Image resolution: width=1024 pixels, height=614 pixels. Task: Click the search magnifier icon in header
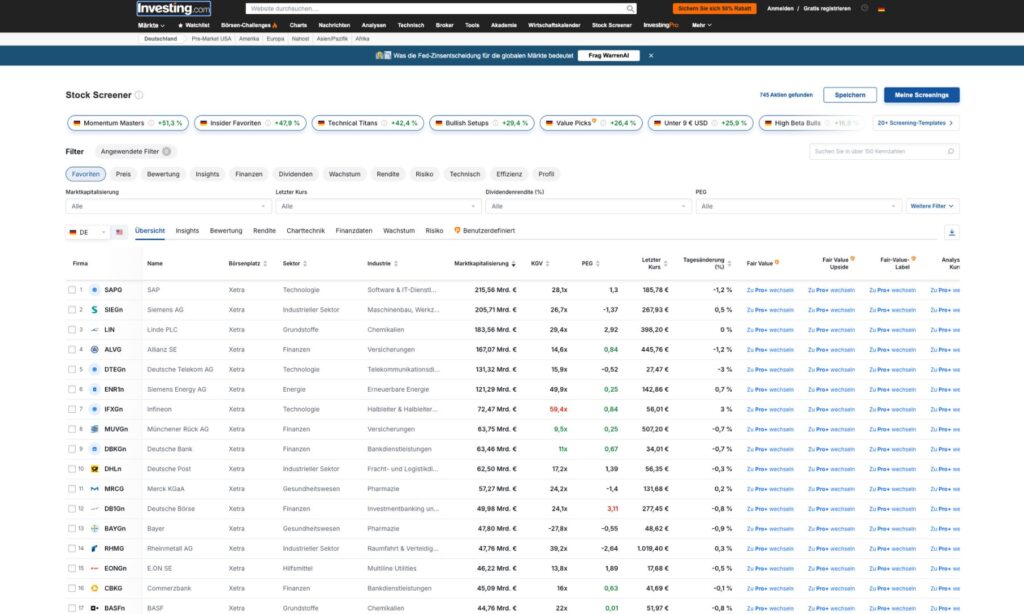[630, 8]
